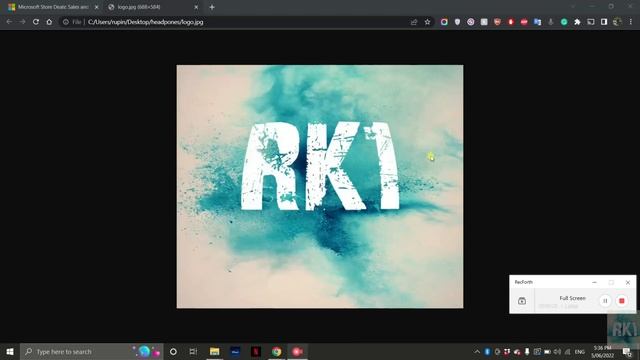
Task: Open the Bluetooth tray icon
Action: tap(487, 351)
